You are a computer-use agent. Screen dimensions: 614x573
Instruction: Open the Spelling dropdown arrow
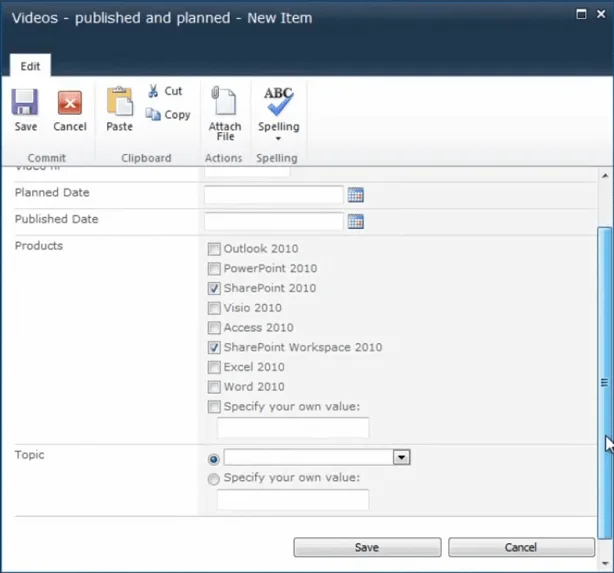coord(278,138)
